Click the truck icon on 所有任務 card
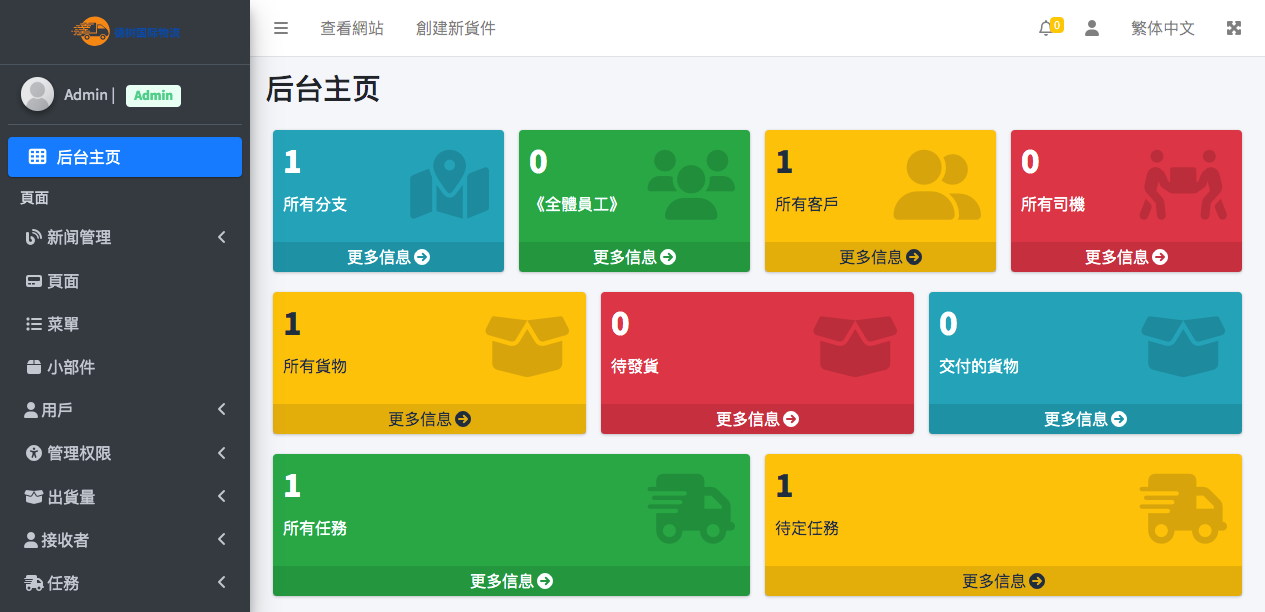This screenshot has width=1265, height=612. point(690,509)
